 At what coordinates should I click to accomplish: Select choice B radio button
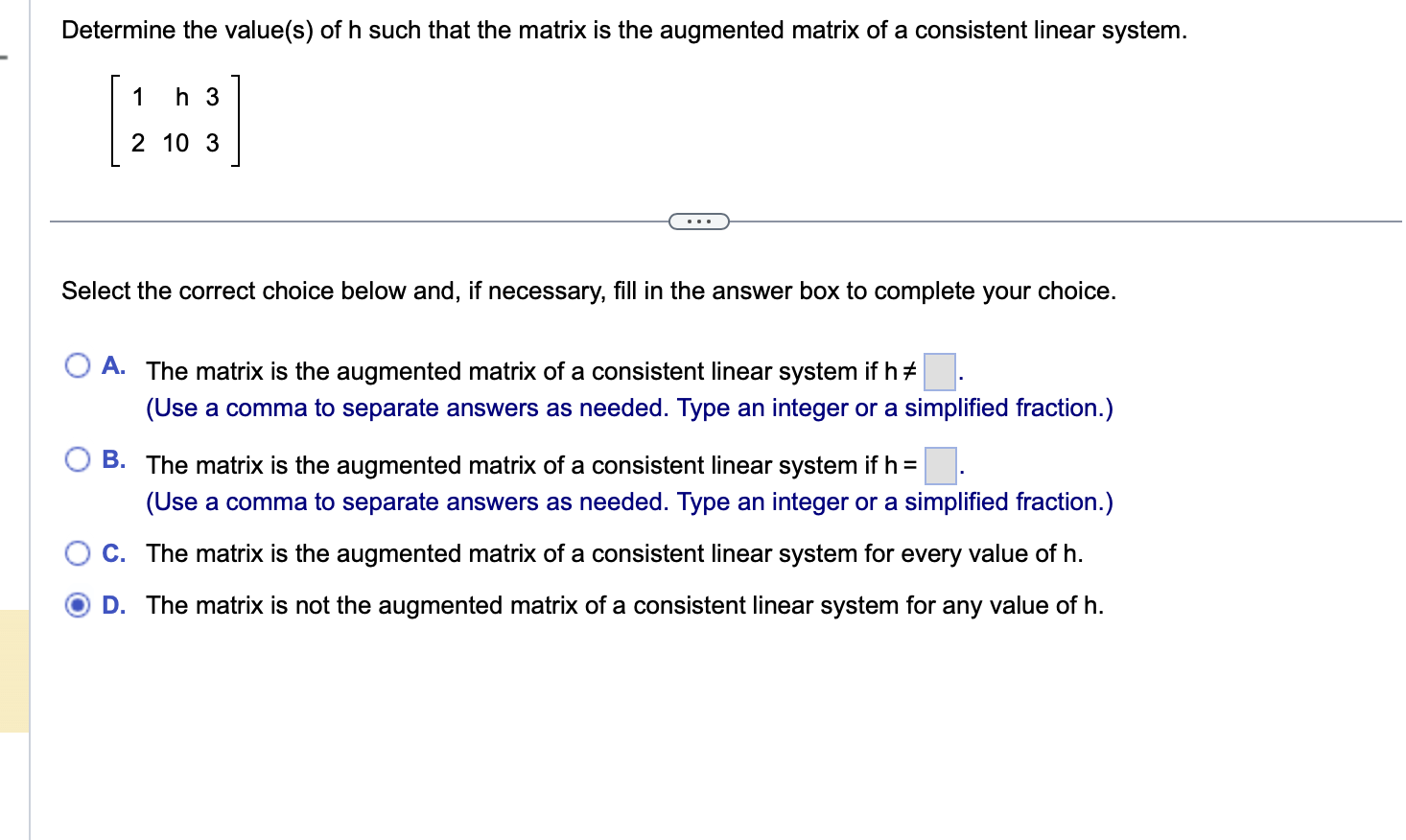pyautogui.click(x=78, y=458)
